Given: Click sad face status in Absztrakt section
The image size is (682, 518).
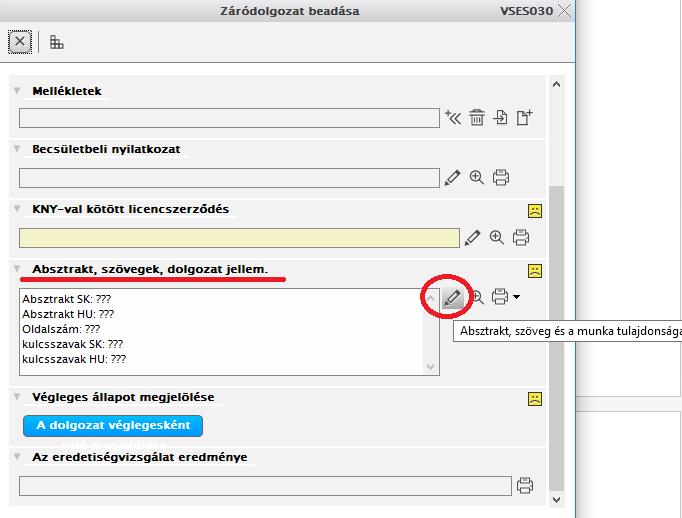Looking at the screenshot, I should (x=535, y=271).
